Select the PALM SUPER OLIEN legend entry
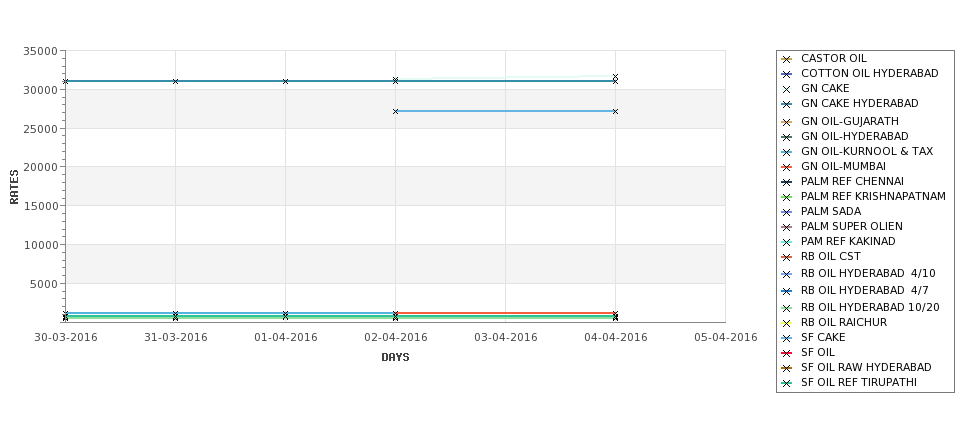This screenshot has height=429, width=975. coord(842,226)
